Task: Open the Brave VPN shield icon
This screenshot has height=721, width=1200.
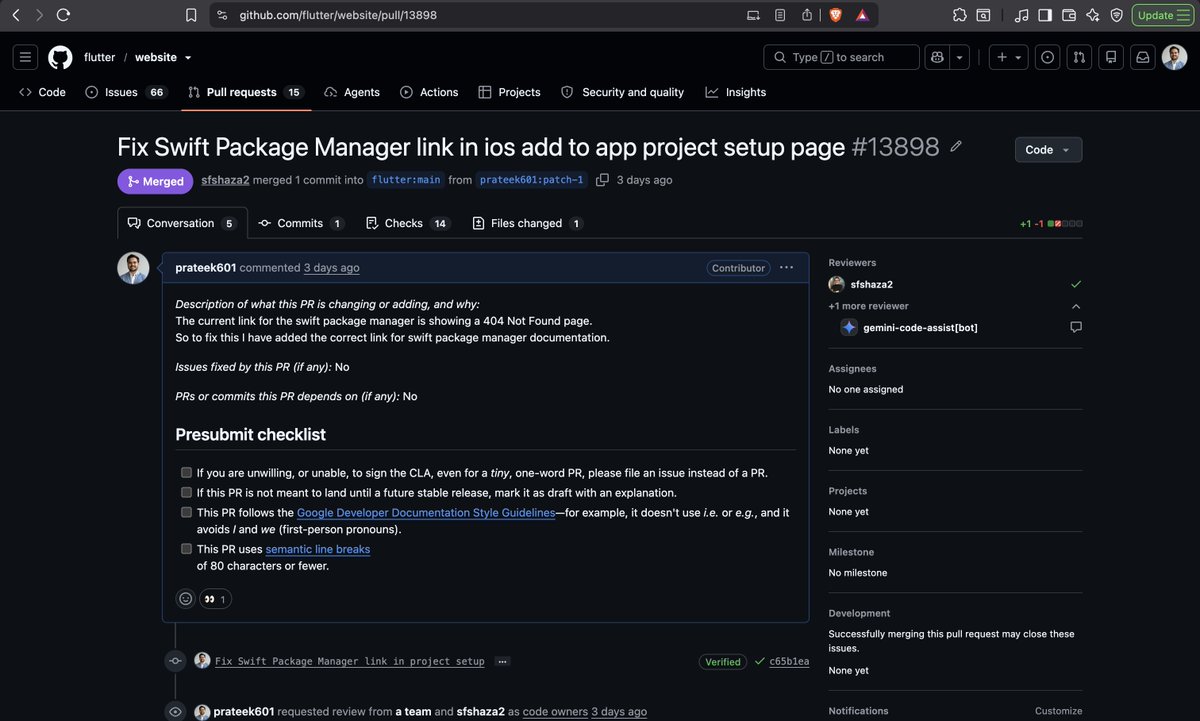Action: [x=1116, y=15]
